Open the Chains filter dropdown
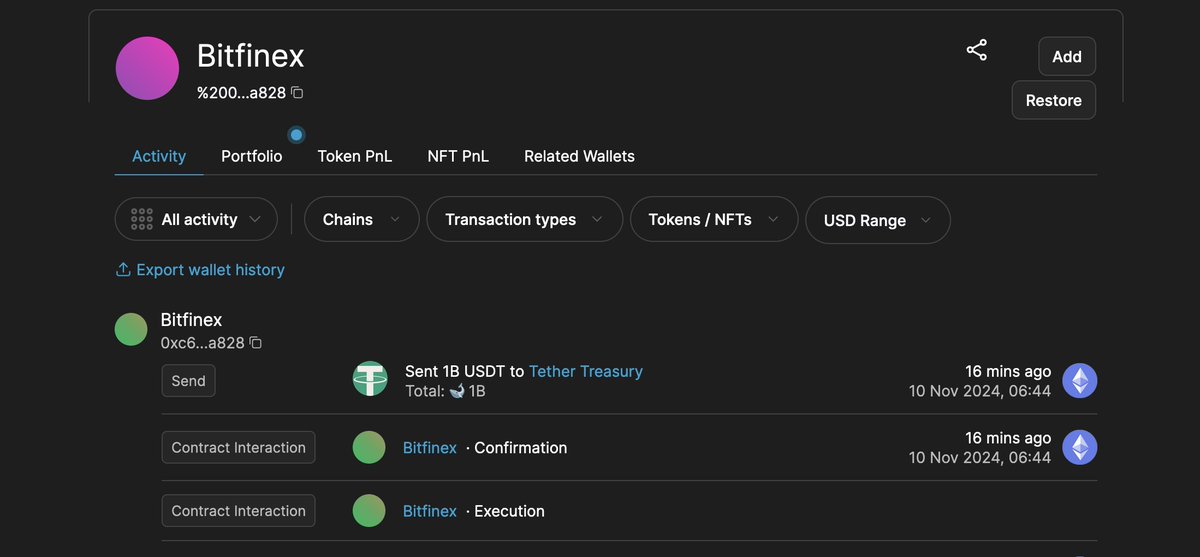 pos(361,219)
